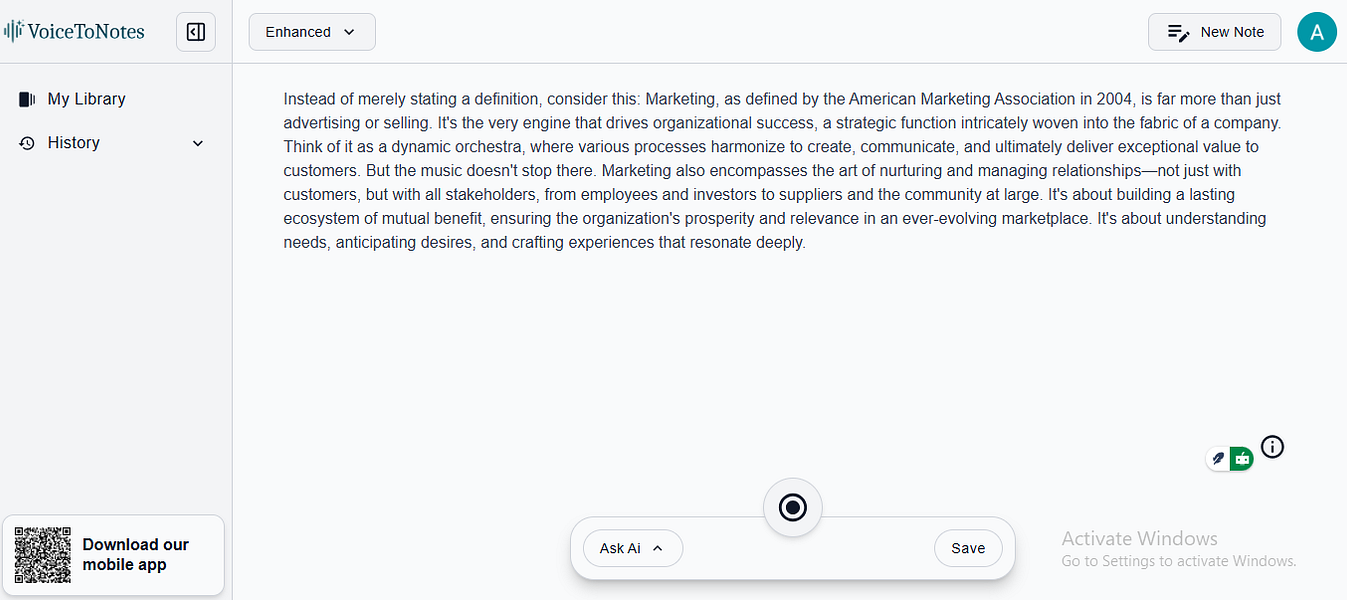Image resolution: width=1347 pixels, height=600 pixels.
Task: Click the VoiceToNotes logo icon
Action: 13,31
